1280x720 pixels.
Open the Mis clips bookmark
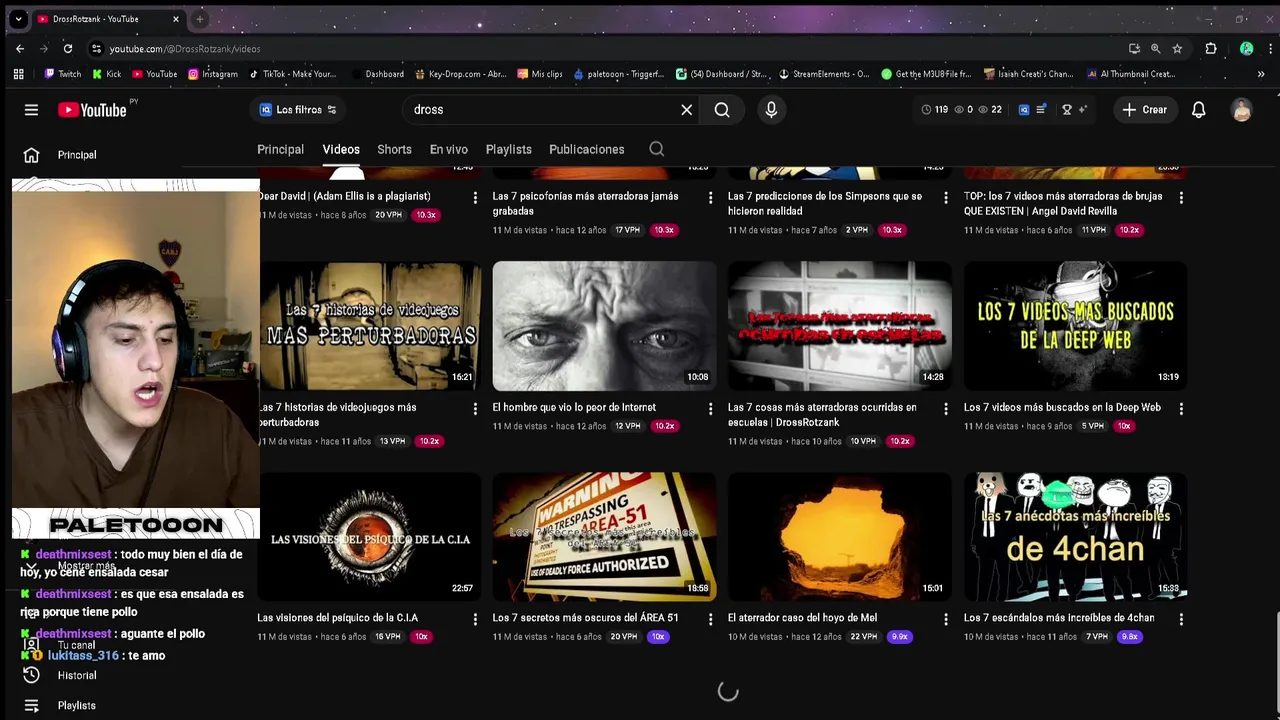540,74
